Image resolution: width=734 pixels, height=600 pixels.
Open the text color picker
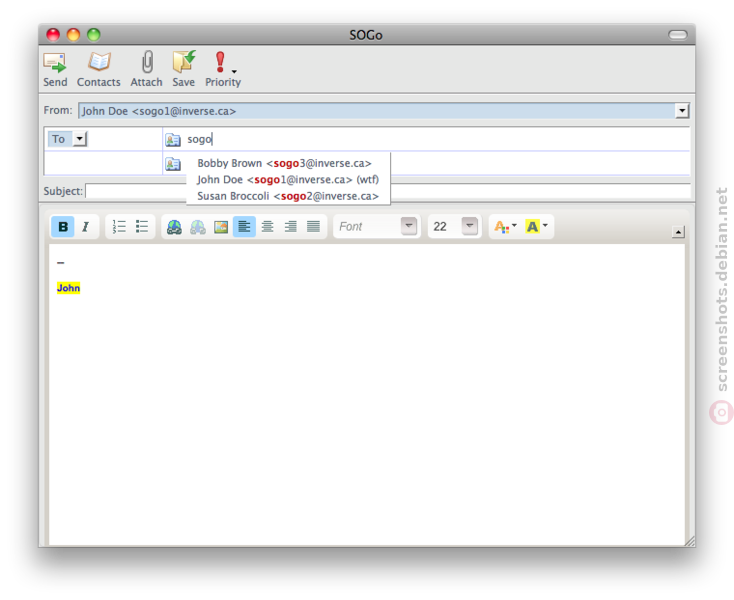(506, 227)
